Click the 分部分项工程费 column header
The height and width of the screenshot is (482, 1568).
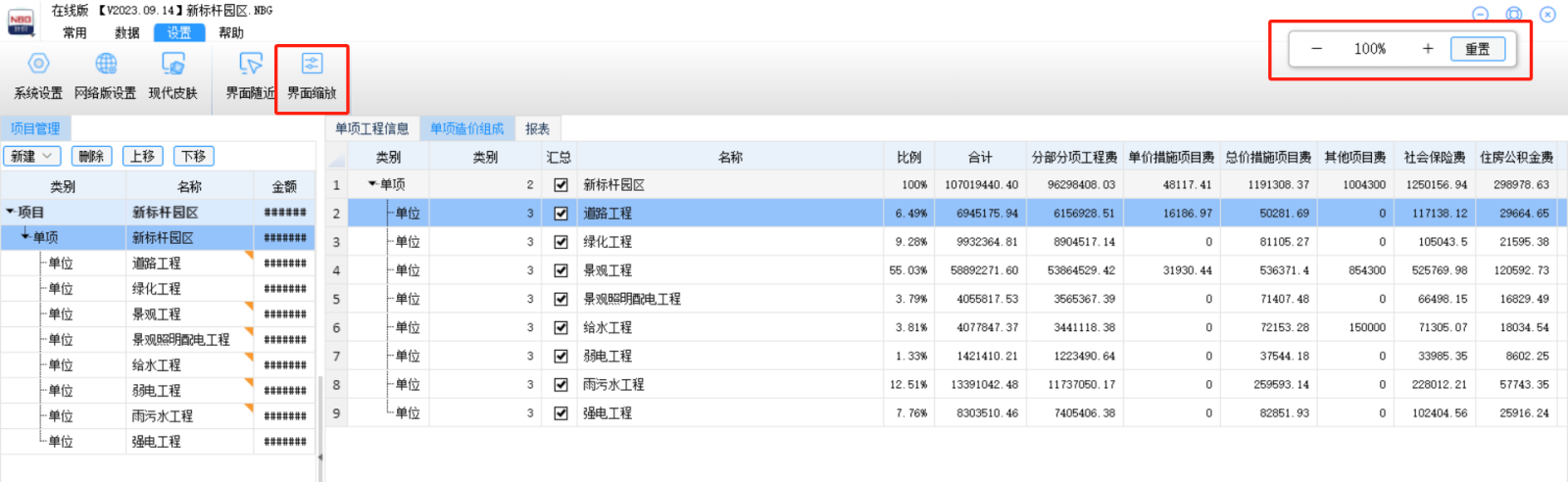coord(1074,157)
